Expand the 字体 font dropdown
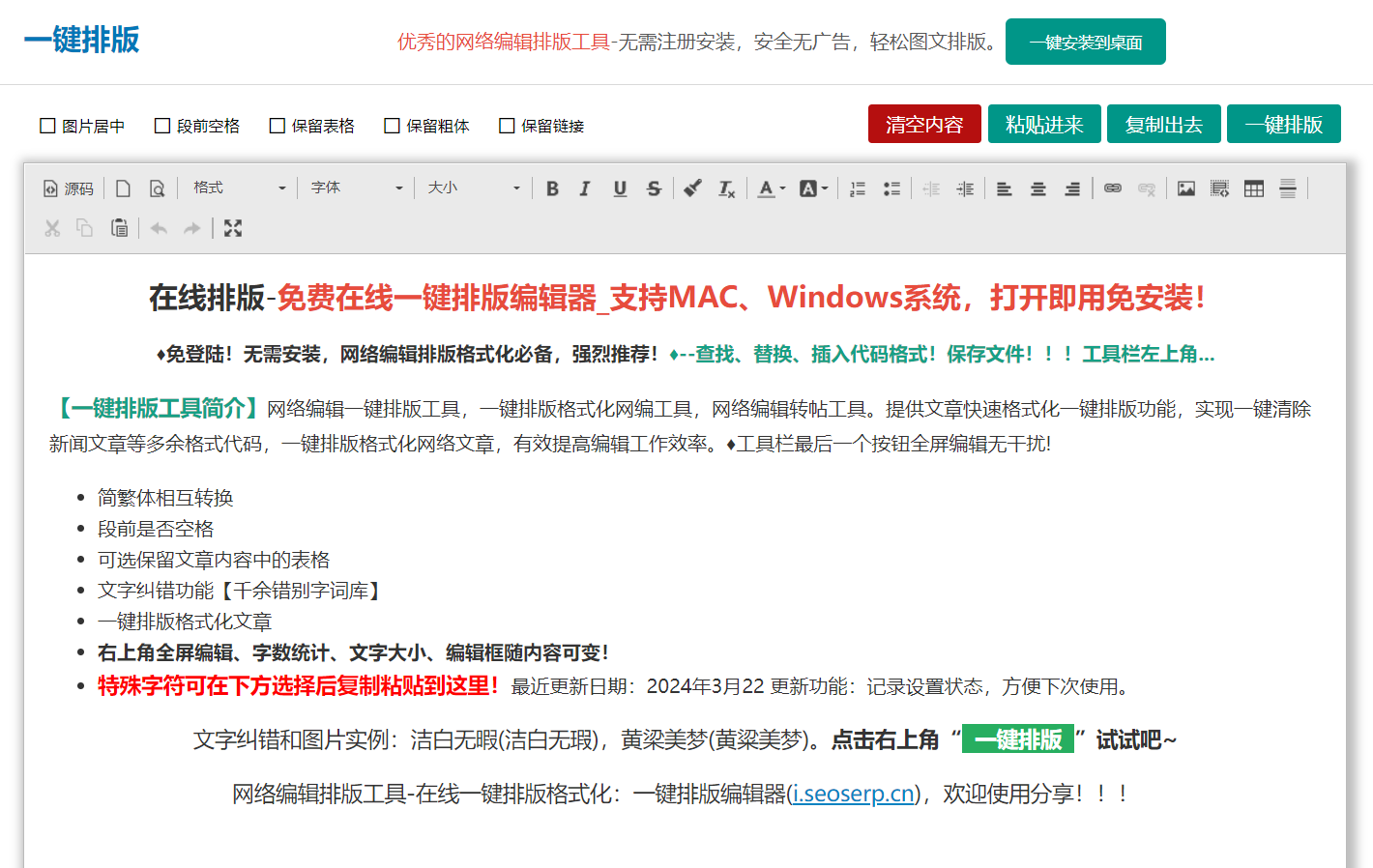Image resolution: width=1373 pixels, height=868 pixels. 356,188
